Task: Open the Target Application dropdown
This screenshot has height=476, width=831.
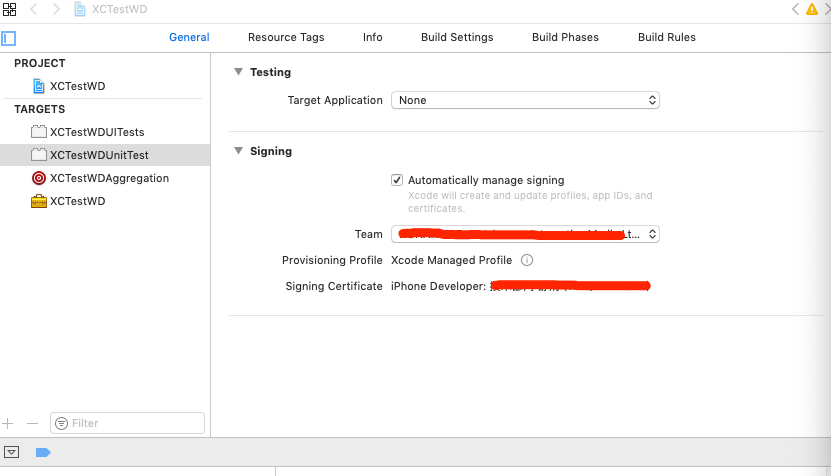Action: click(x=525, y=100)
